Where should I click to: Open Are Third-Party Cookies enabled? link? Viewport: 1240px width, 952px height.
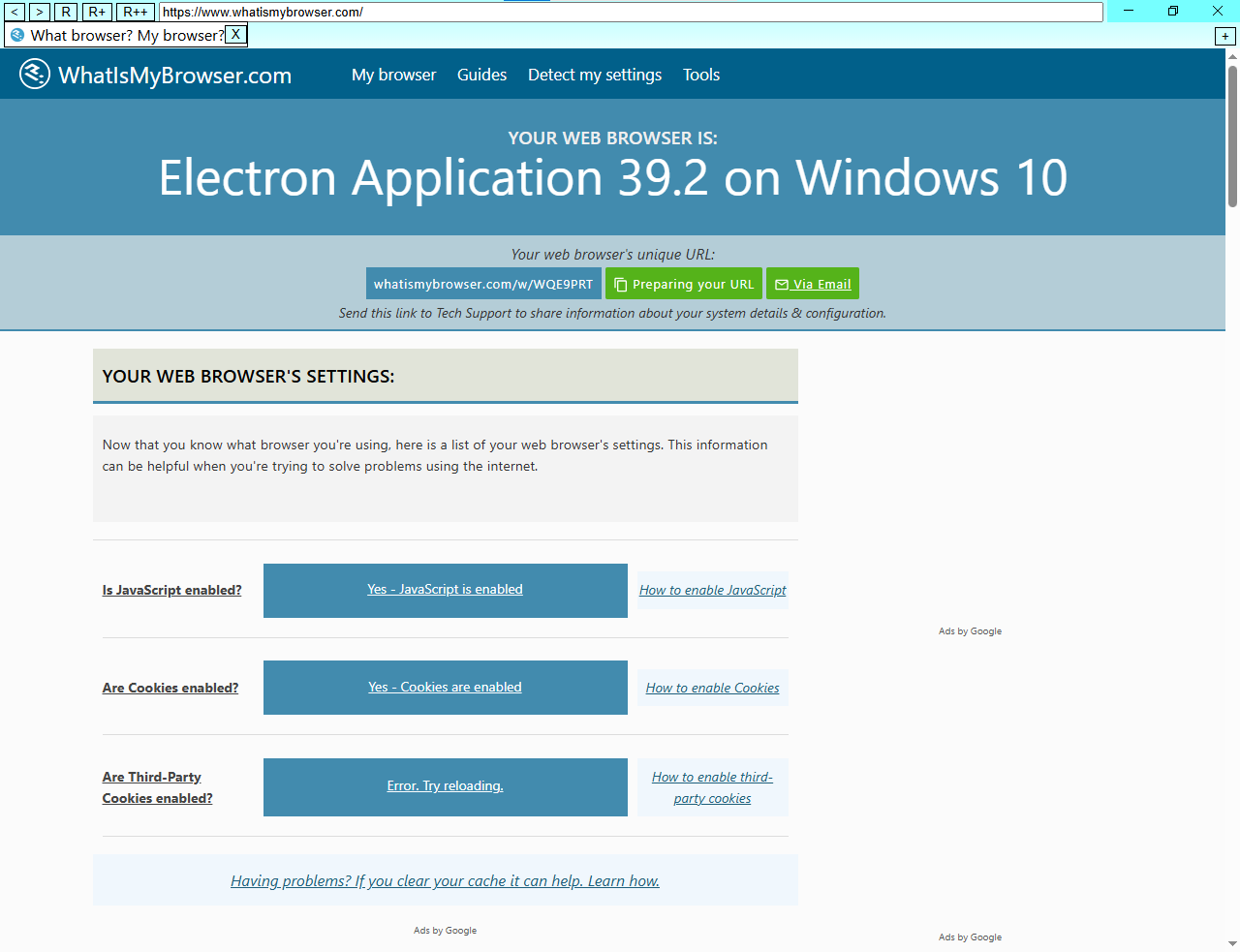(x=158, y=787)
